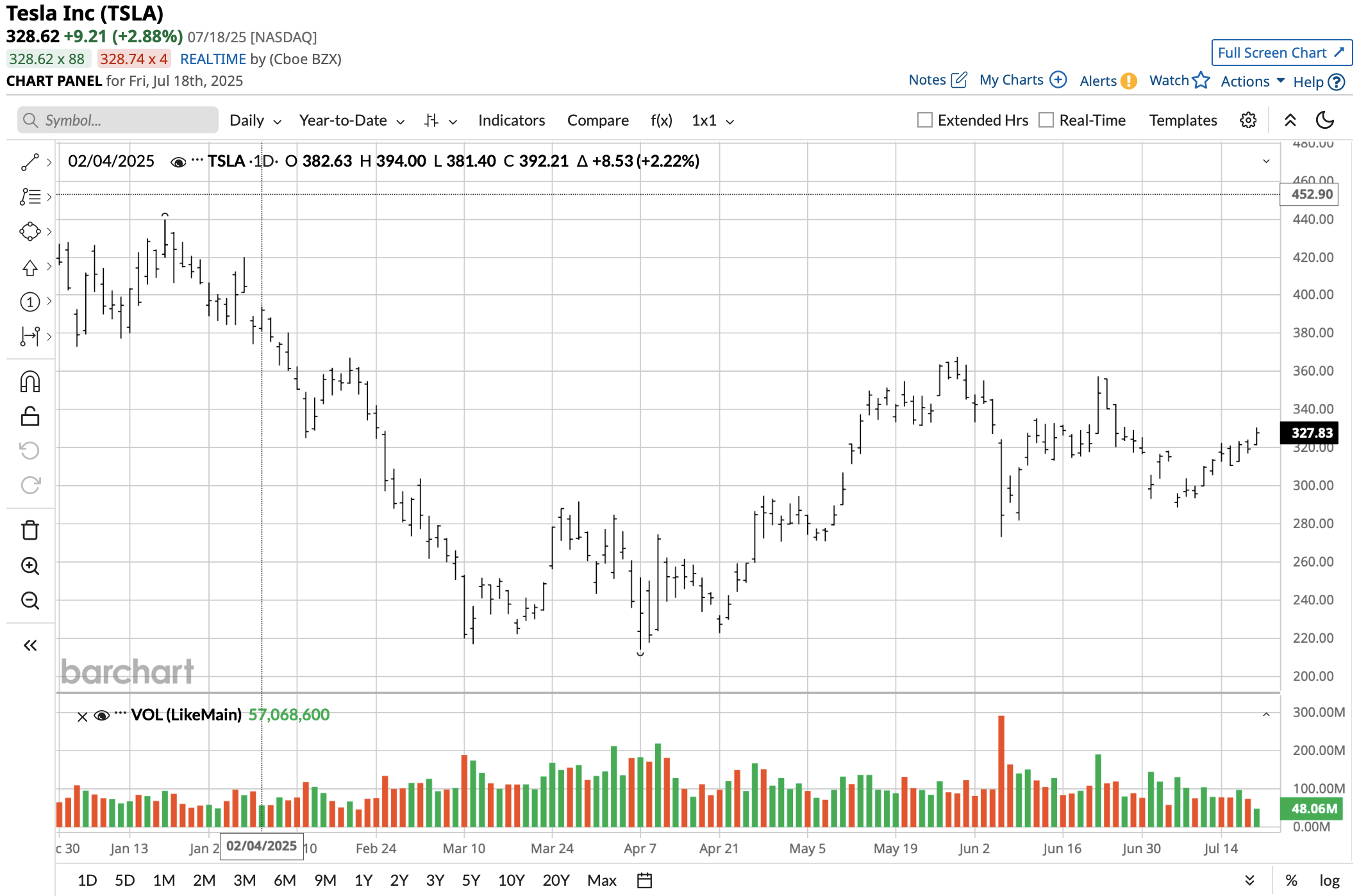Screen dimensions: 1359x896
Task: Click the Symbol search field
Action: [118, 120]
